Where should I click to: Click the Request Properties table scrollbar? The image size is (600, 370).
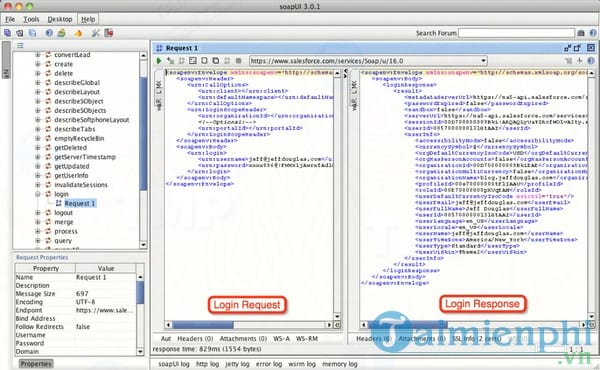[x=140, y=292]
